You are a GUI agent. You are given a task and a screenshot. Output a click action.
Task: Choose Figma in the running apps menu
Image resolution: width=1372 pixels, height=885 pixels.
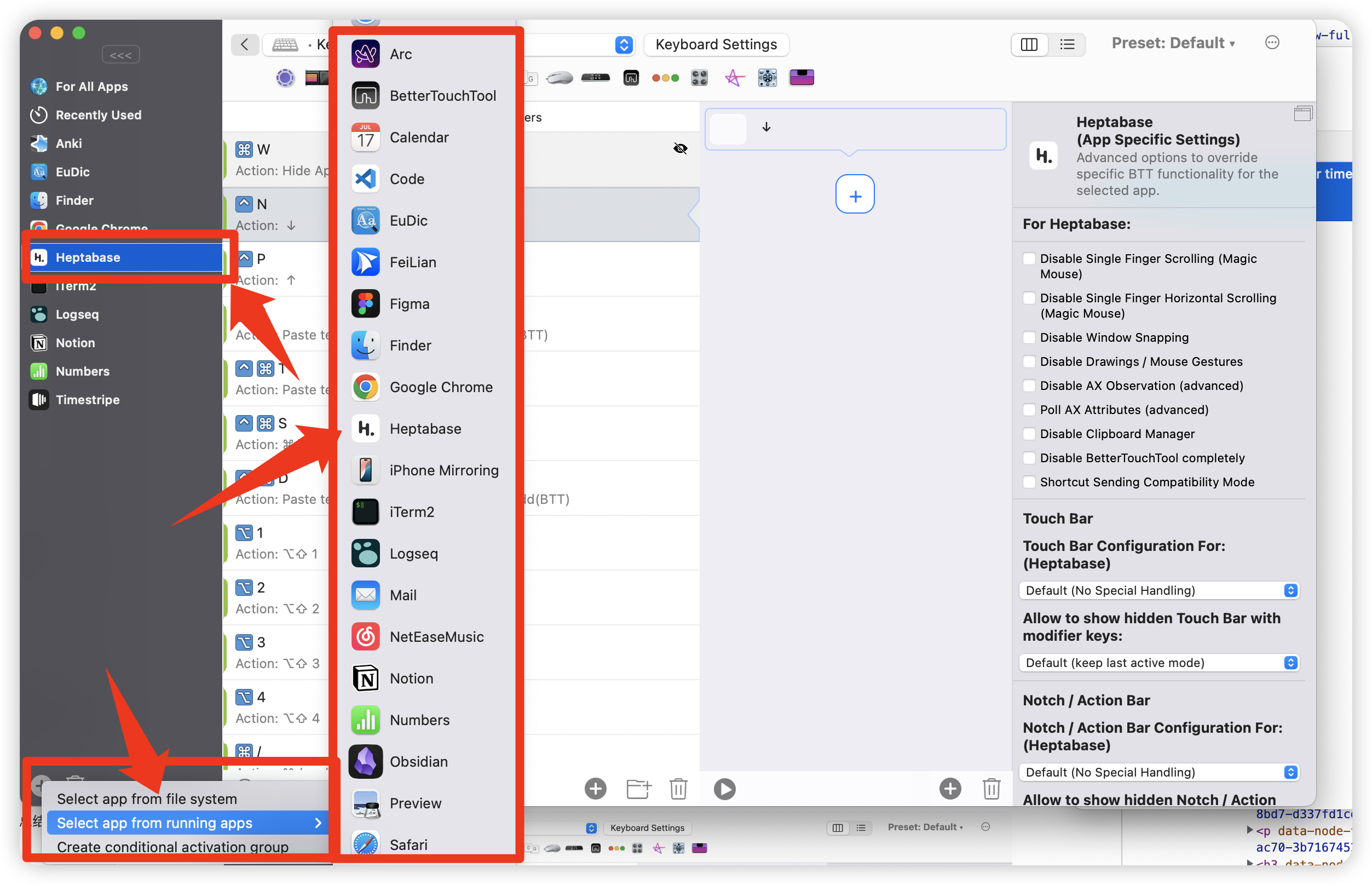[x=409, y=304]
